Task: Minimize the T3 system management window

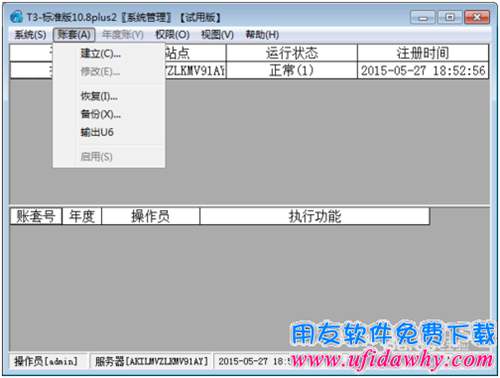Action: coord(423,17)
